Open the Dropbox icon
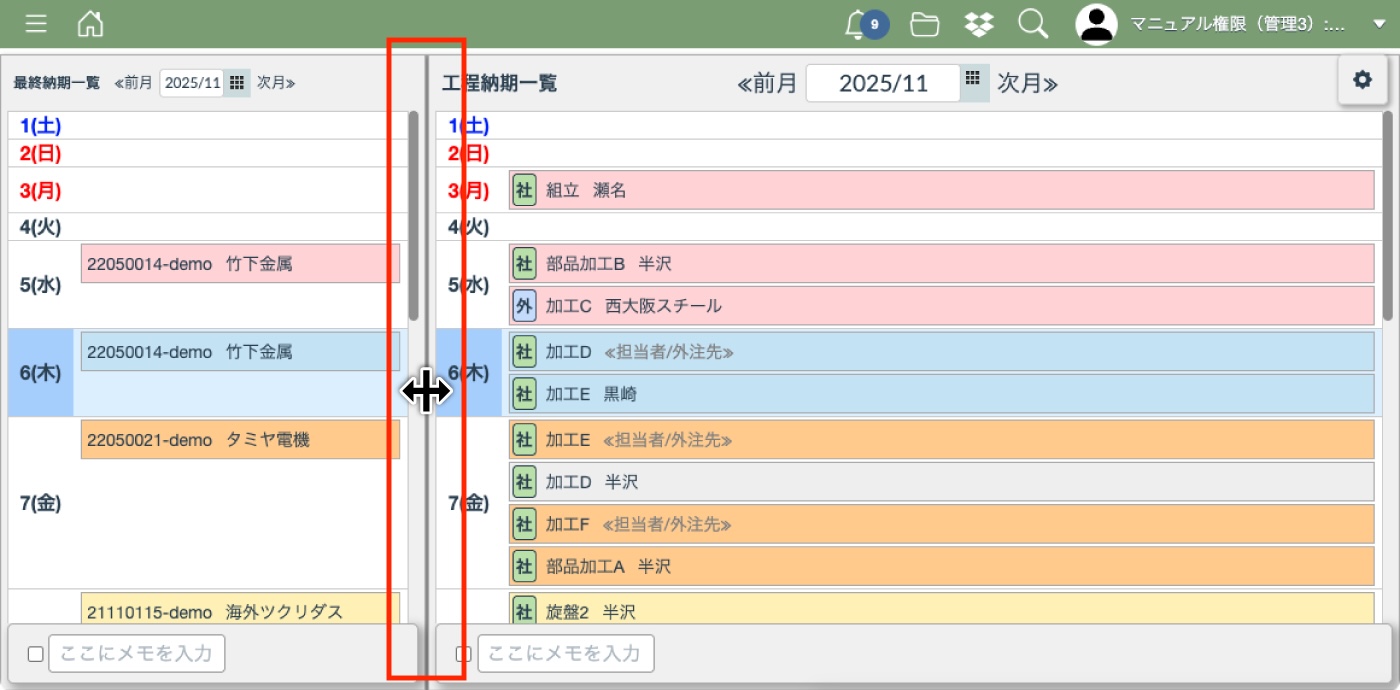The image size is (1400, 690). (979, 24)
